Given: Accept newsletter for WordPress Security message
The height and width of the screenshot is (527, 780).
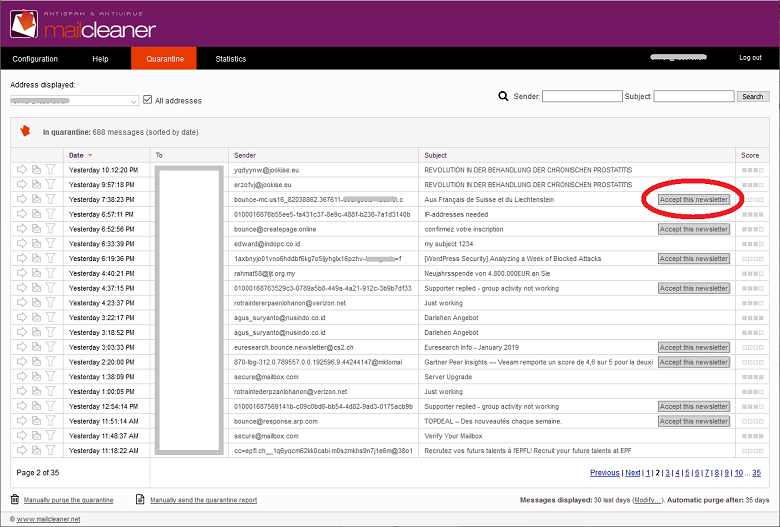Looking at the screenshot, I should (694, 259).
